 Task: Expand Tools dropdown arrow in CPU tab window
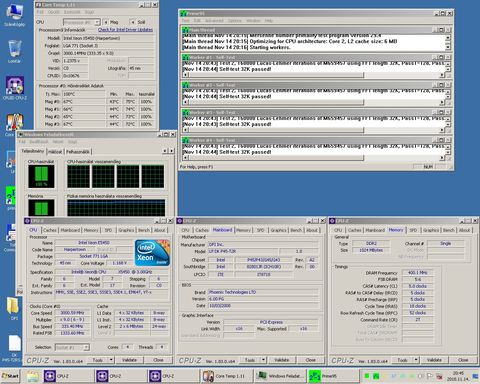(x=111, y=360)
